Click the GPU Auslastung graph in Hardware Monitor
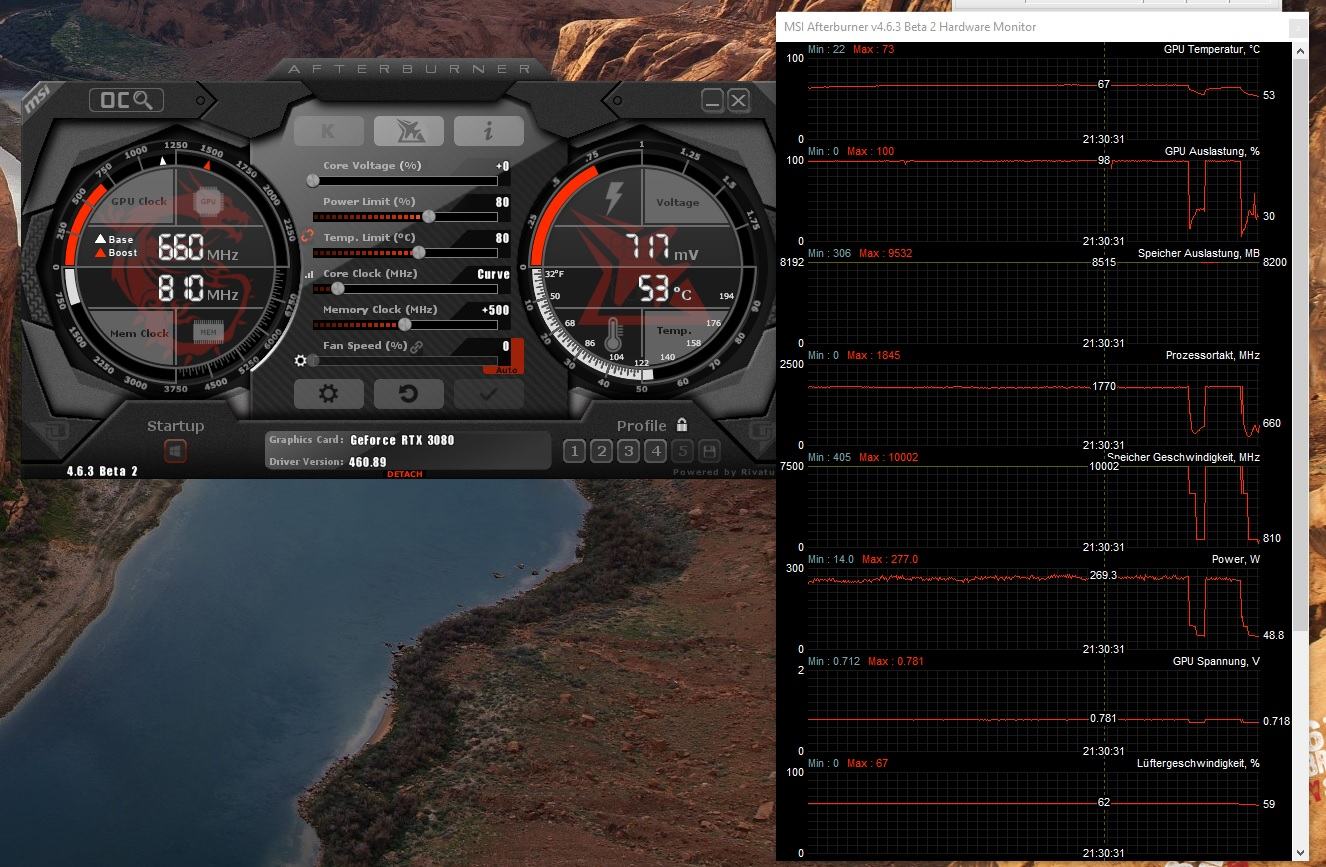1326x867 pixels. [x=1033, y=200]
